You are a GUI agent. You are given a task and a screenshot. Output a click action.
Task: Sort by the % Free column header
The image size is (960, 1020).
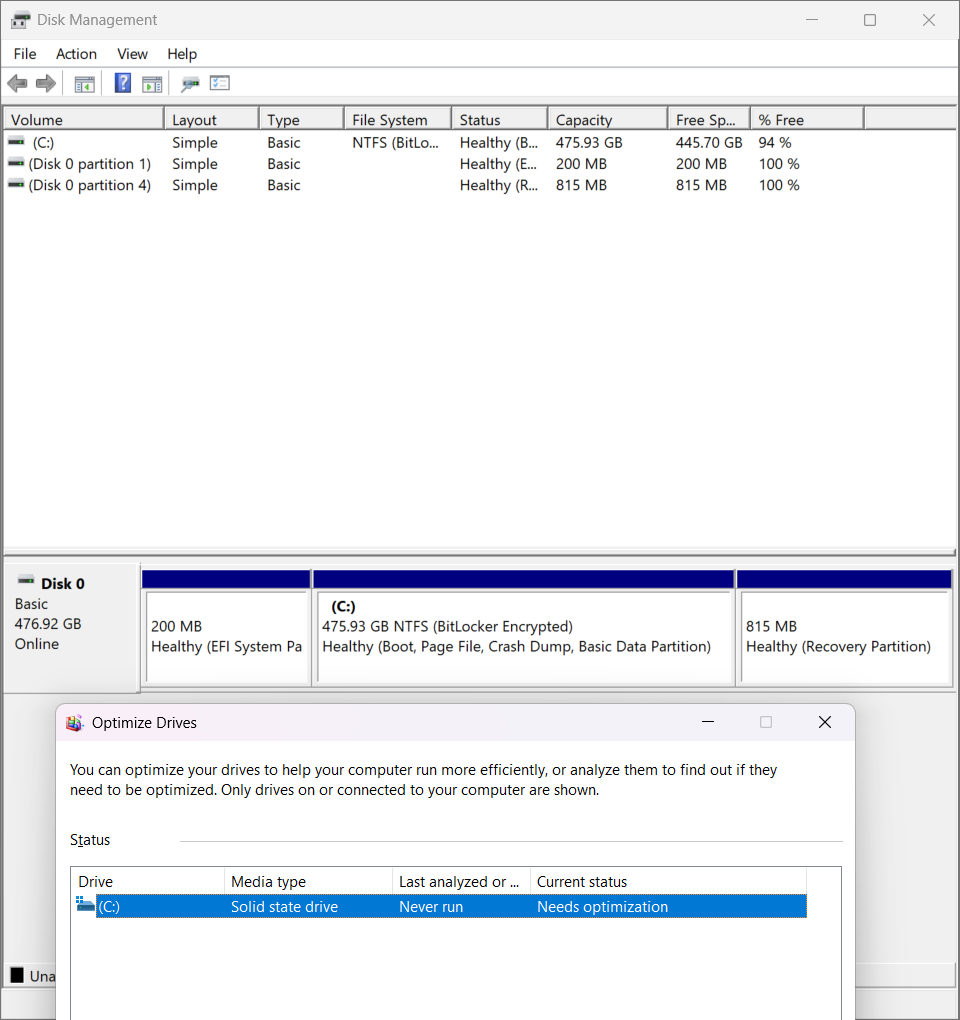pyautogui.click(x=807, y=120)
